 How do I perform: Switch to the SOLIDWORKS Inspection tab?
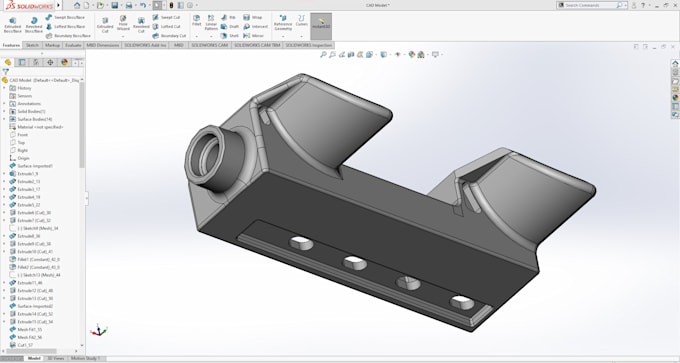(308, 45)
